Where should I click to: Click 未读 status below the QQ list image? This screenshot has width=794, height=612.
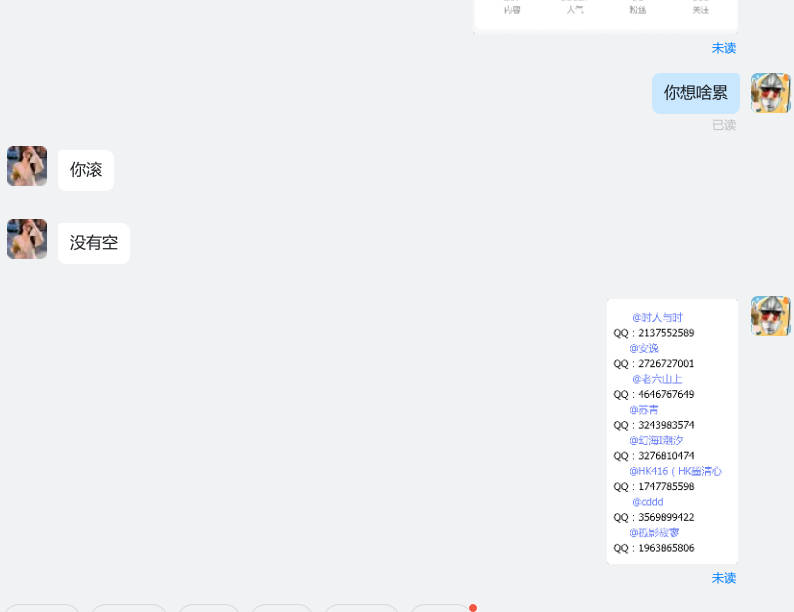(x=723, y=578)
